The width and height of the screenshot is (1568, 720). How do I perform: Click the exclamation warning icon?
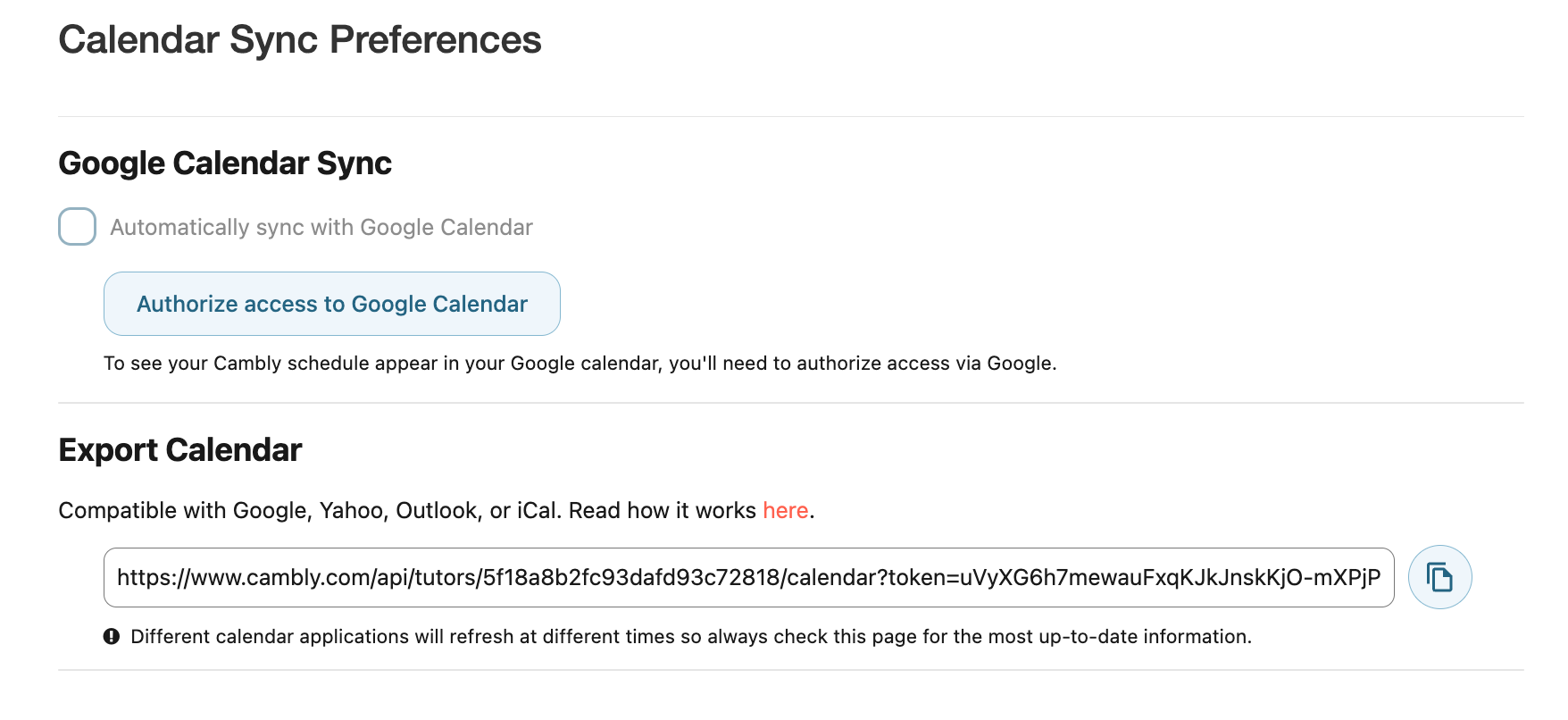point(112,636)
